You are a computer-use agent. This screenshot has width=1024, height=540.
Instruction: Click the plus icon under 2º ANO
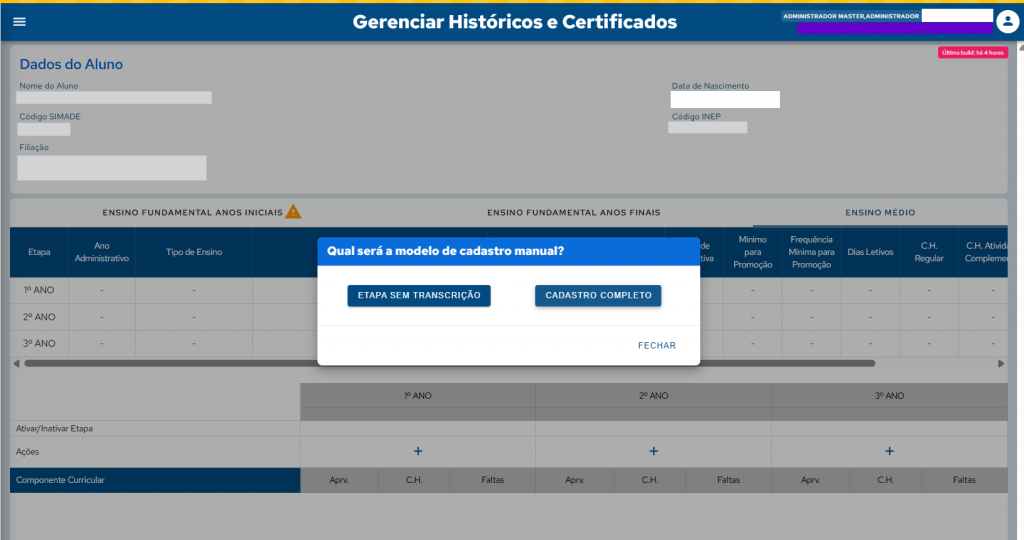pyautogui.click(x=653, y=452)
